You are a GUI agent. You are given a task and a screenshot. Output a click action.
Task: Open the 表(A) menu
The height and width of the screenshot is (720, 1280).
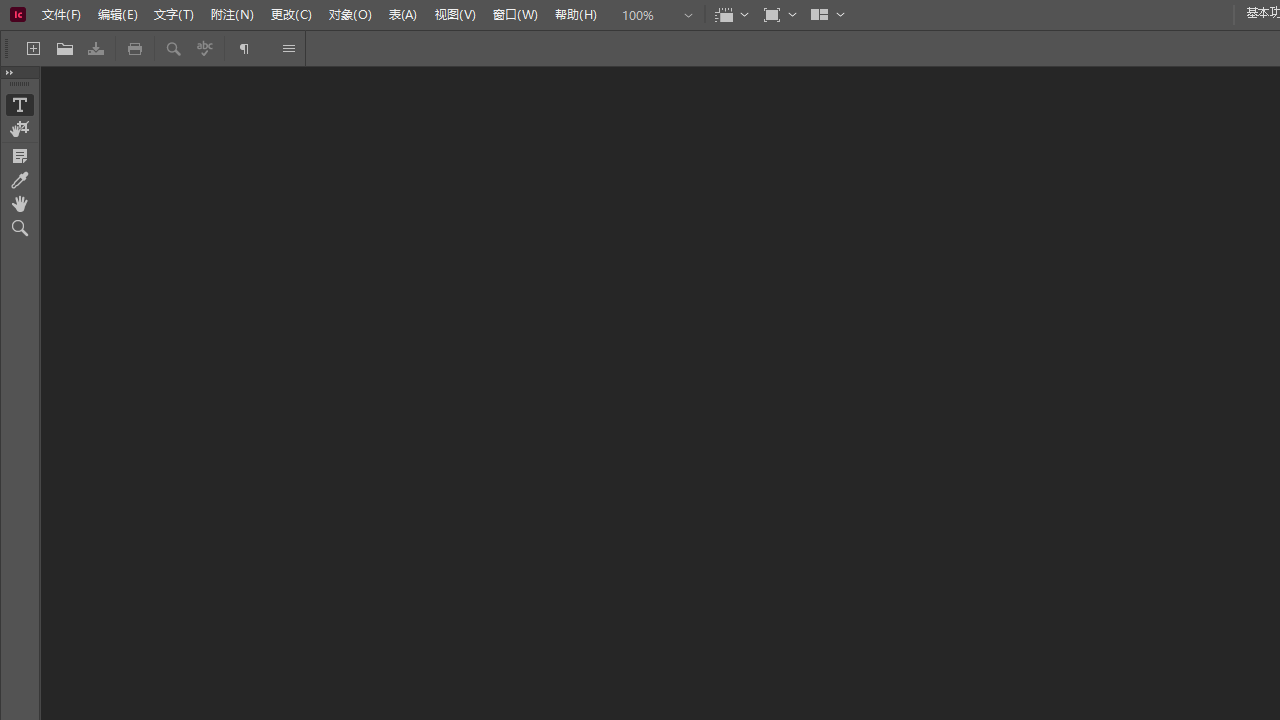(403, 15)
